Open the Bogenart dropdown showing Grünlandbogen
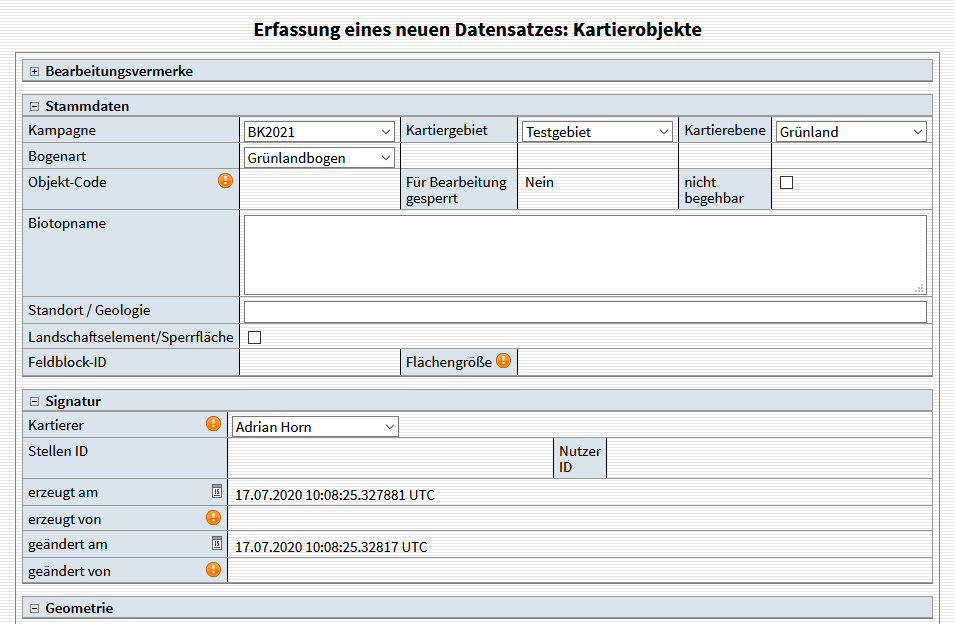The width and height of the screenshot is (955, 624). point(319,157)
